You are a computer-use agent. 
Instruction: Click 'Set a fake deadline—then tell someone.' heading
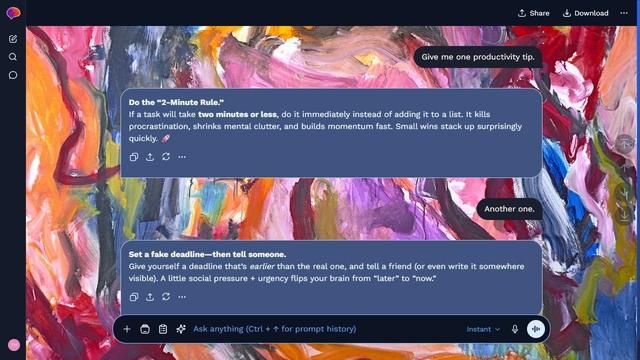click(x=207, y=254)
